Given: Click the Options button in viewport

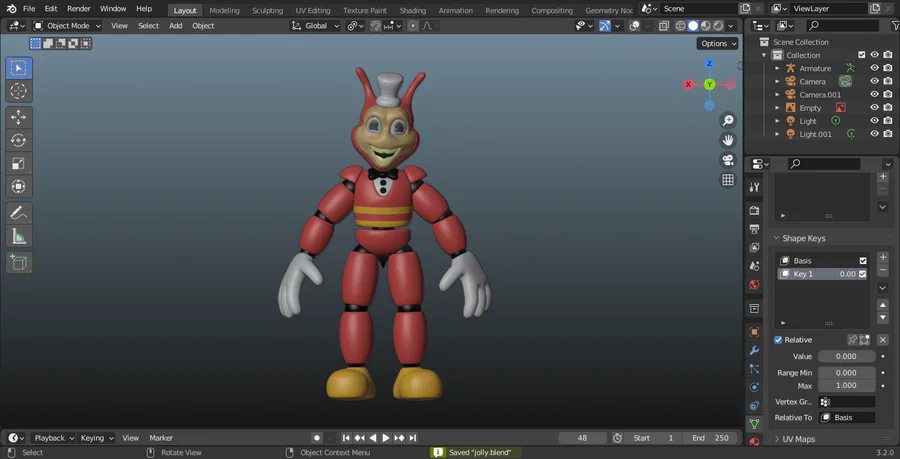Looking at the screenshot, I should (717, 43).
